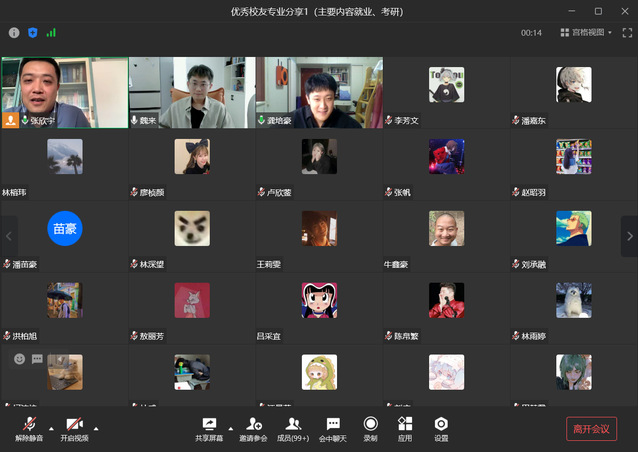638x452 pixels.
Task: Start recording with the 录制 button
Action: click(370, 427)
